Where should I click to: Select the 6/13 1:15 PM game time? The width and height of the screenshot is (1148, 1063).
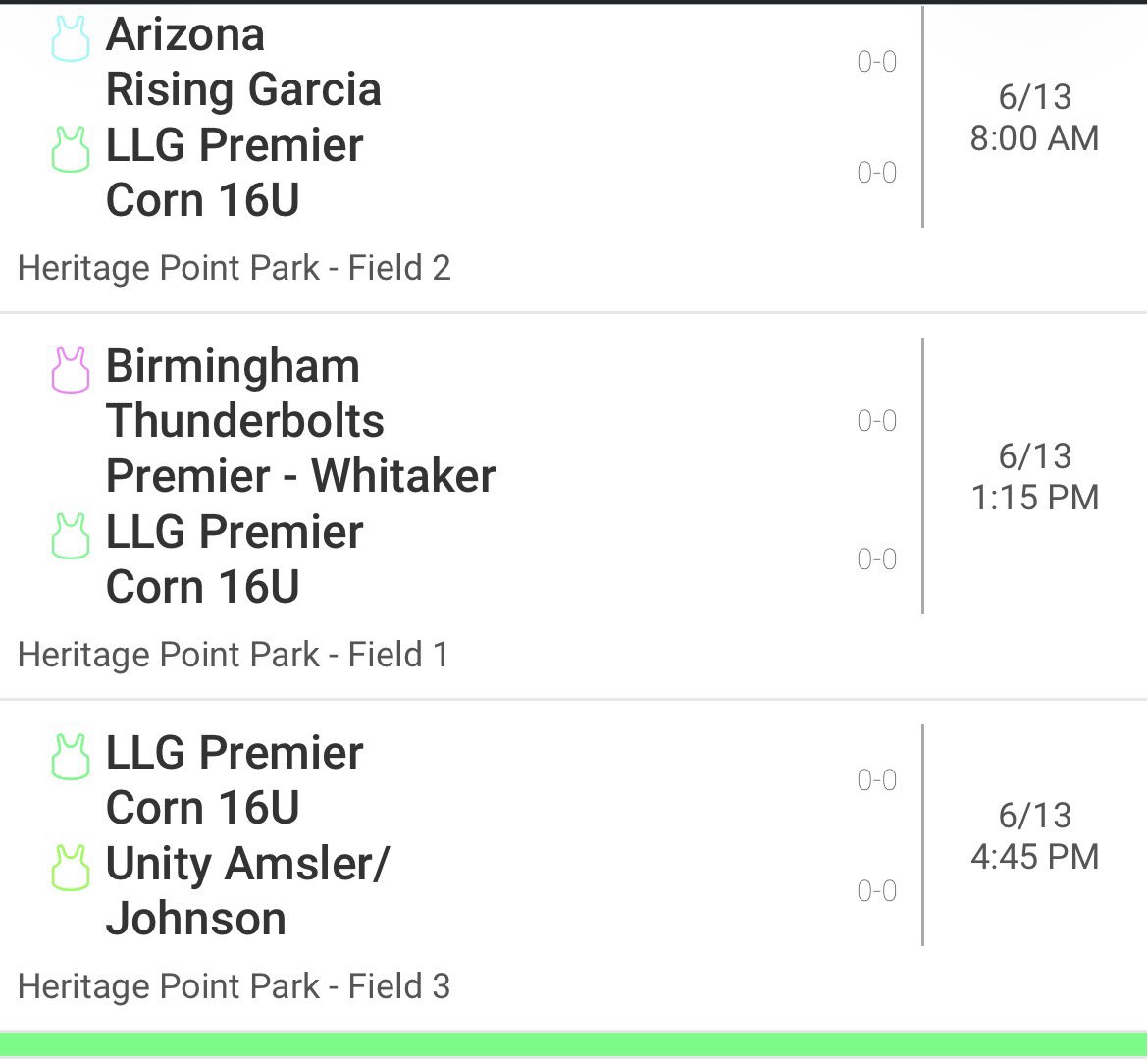coord(1034,477)
